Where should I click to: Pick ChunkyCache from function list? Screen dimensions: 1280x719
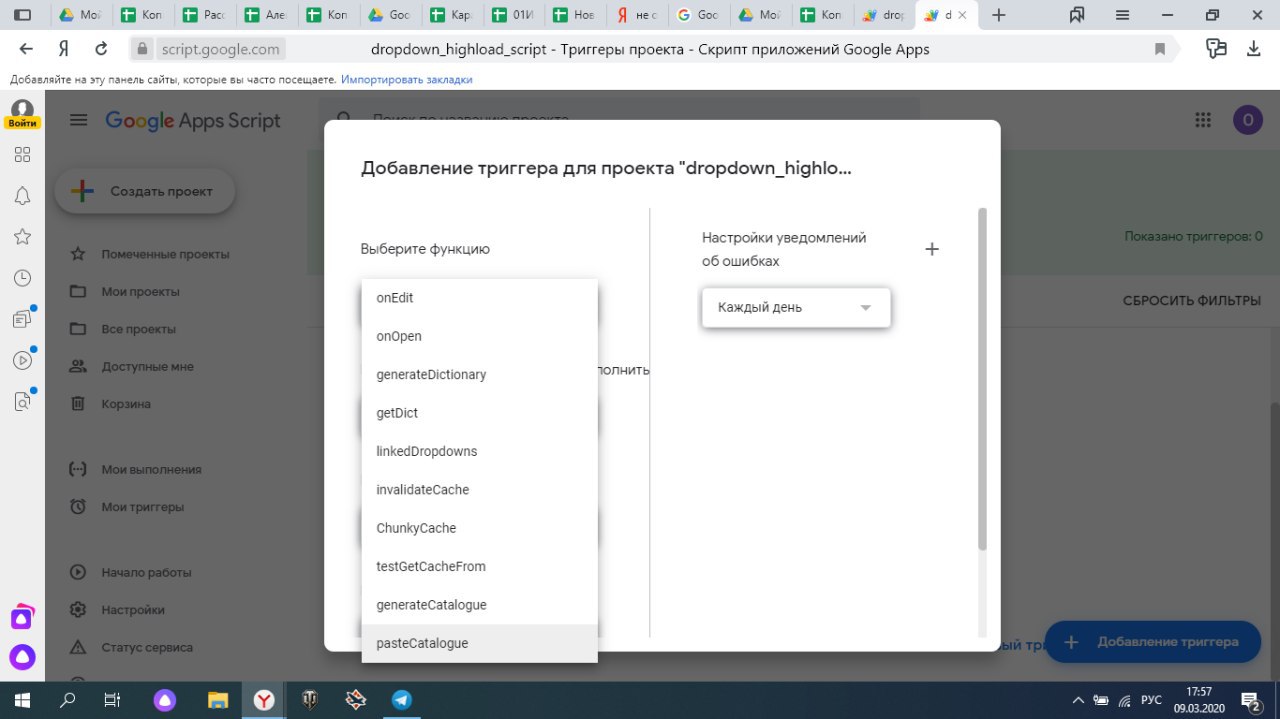click(x=479, y=528)
